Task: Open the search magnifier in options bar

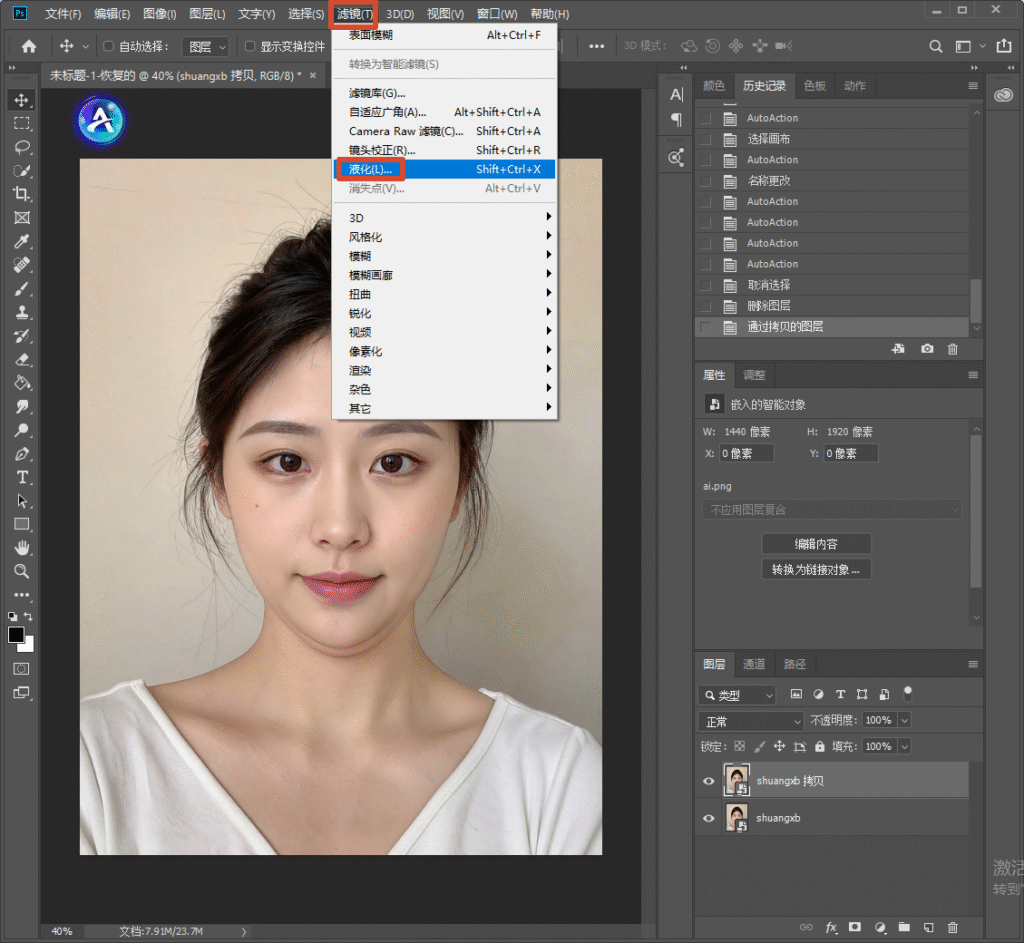Action: (935, 46)
